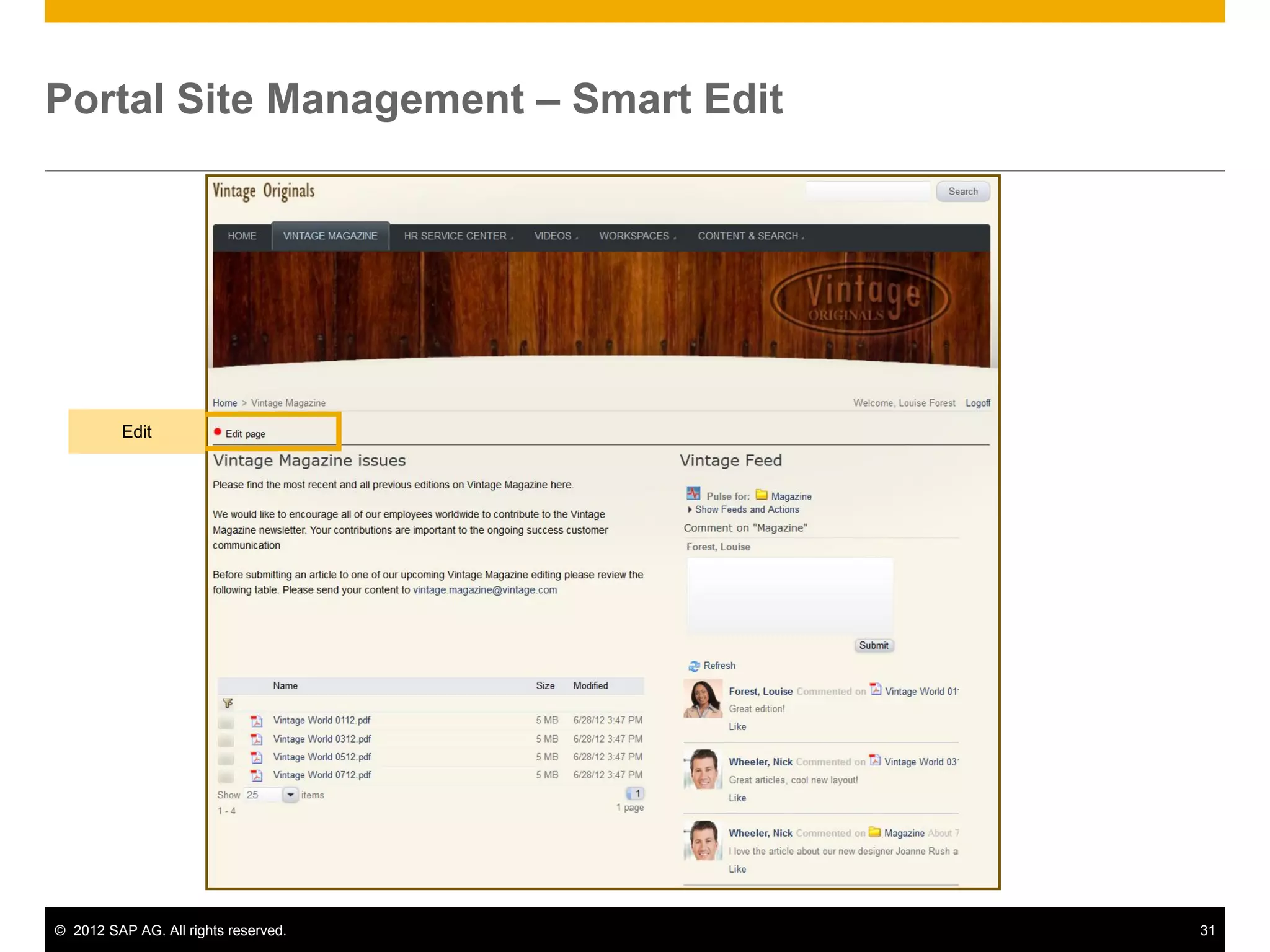
Task: Select row checkbox for Vintage World 0512.pdf
Action: (226, 759)
